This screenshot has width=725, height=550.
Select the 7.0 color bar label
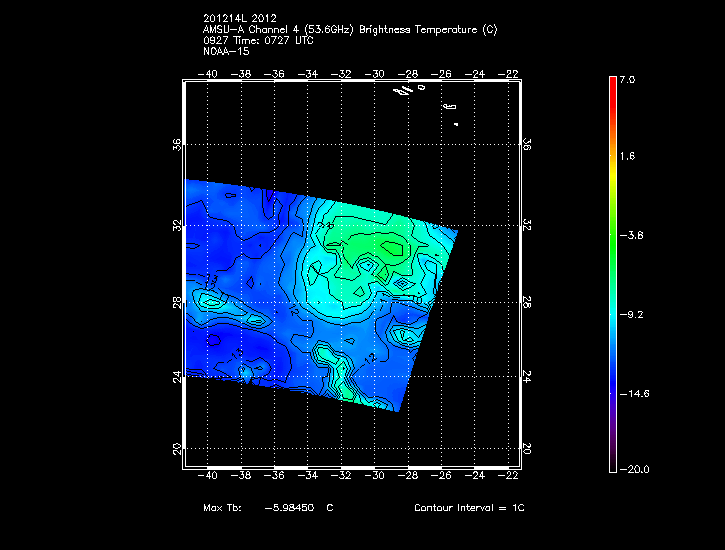pyautogui.click(x=626, y=79)
